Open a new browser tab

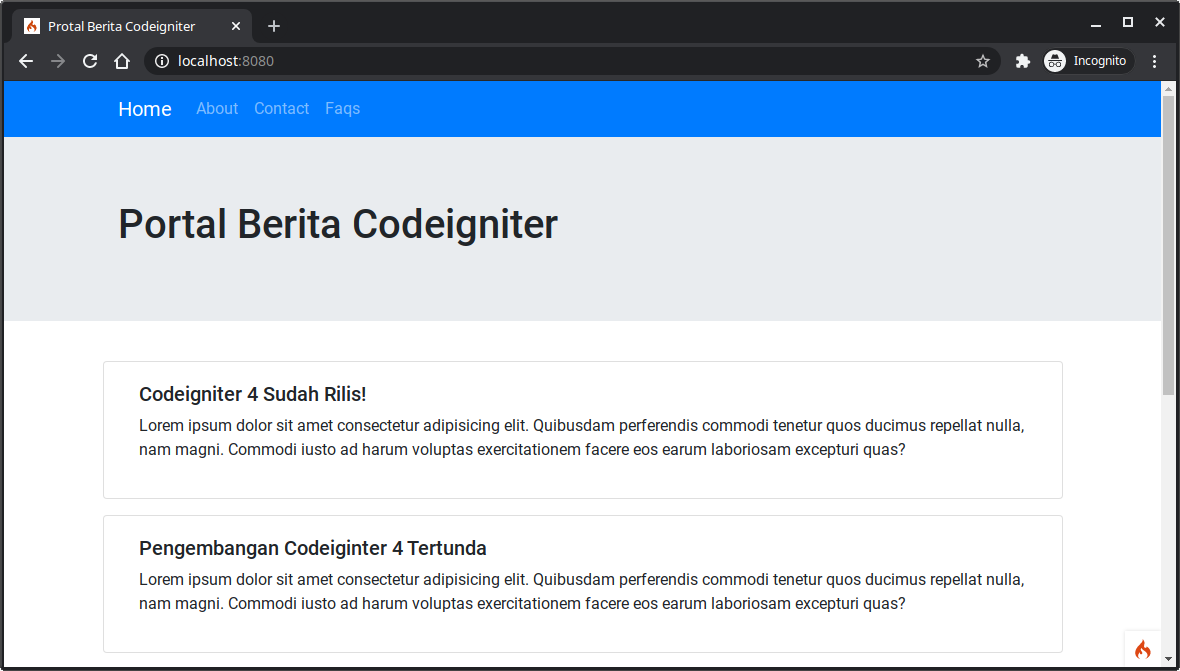[x=274, y=26]
